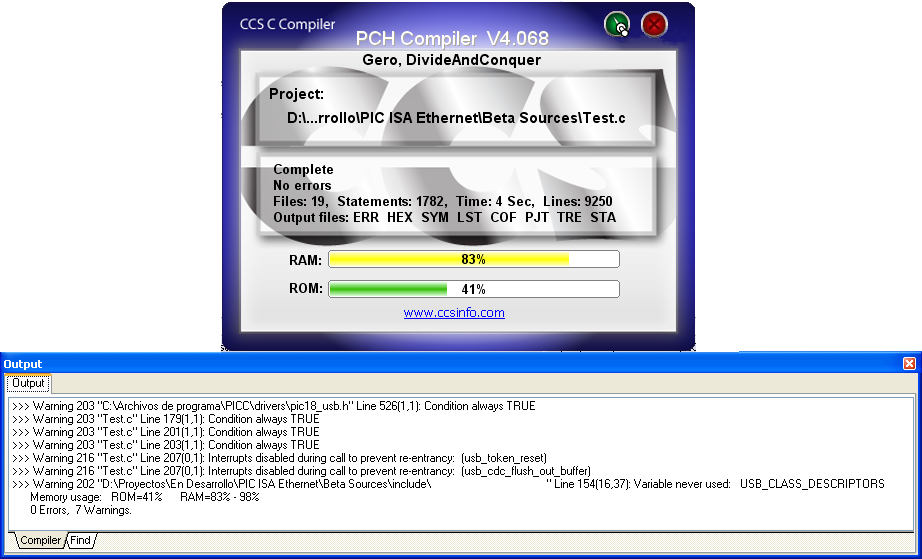This screenshot has width=922, height=559.
Task: Select the pic18_usb.h Line 526 warning row
Action: (x=274, y=406)
